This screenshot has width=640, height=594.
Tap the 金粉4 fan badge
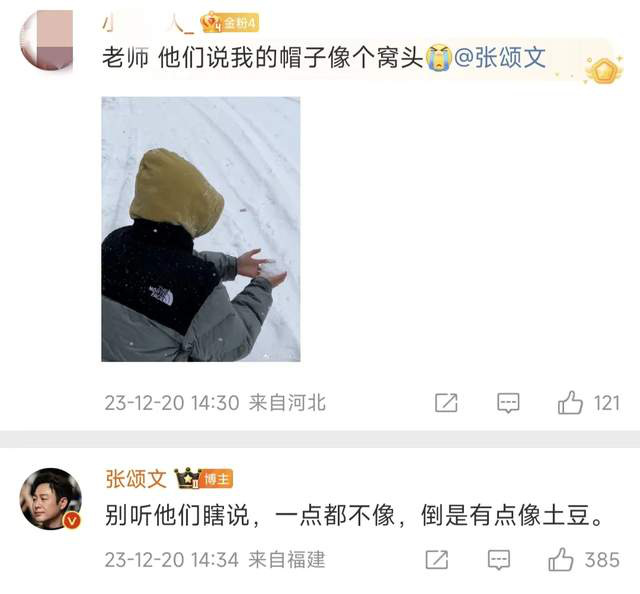[230, 23]
